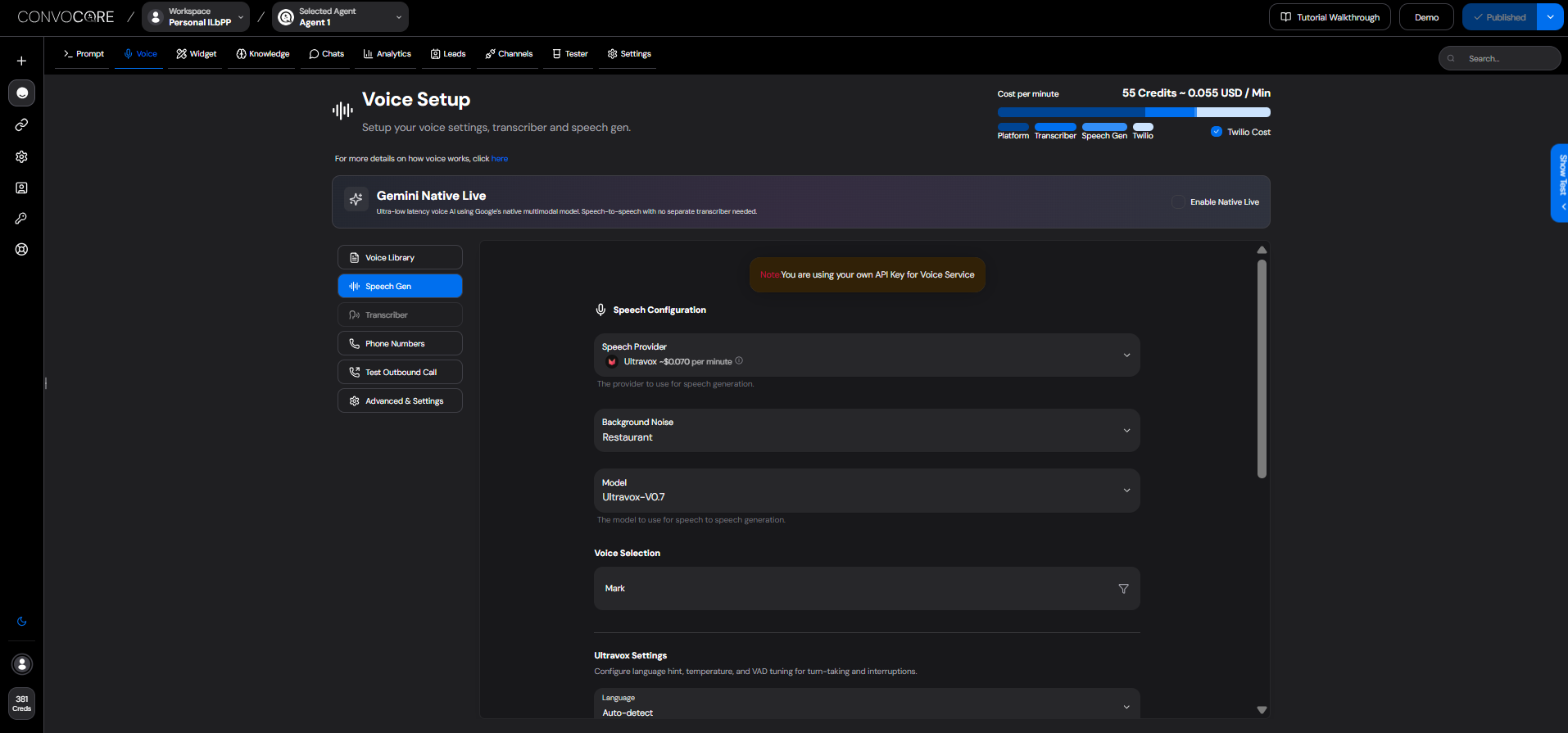Toggle dark mode moon icon
The height and width of the screenshot is (733, 1568).
point(22,622)
